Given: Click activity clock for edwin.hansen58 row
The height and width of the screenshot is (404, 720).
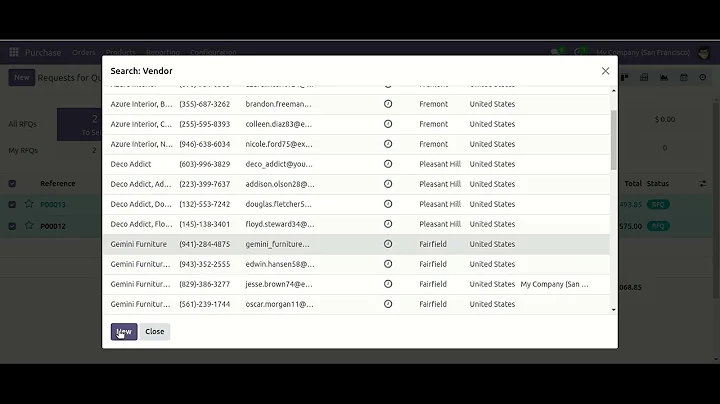Looking at the screenshot, I should (388, 264).
